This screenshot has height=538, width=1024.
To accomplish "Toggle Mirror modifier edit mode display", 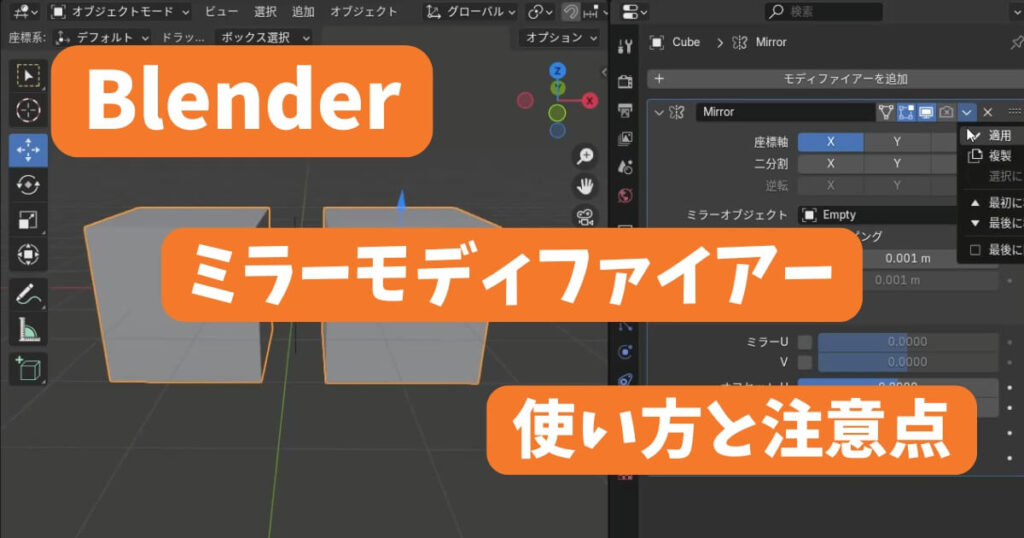I will coord(906,112).
